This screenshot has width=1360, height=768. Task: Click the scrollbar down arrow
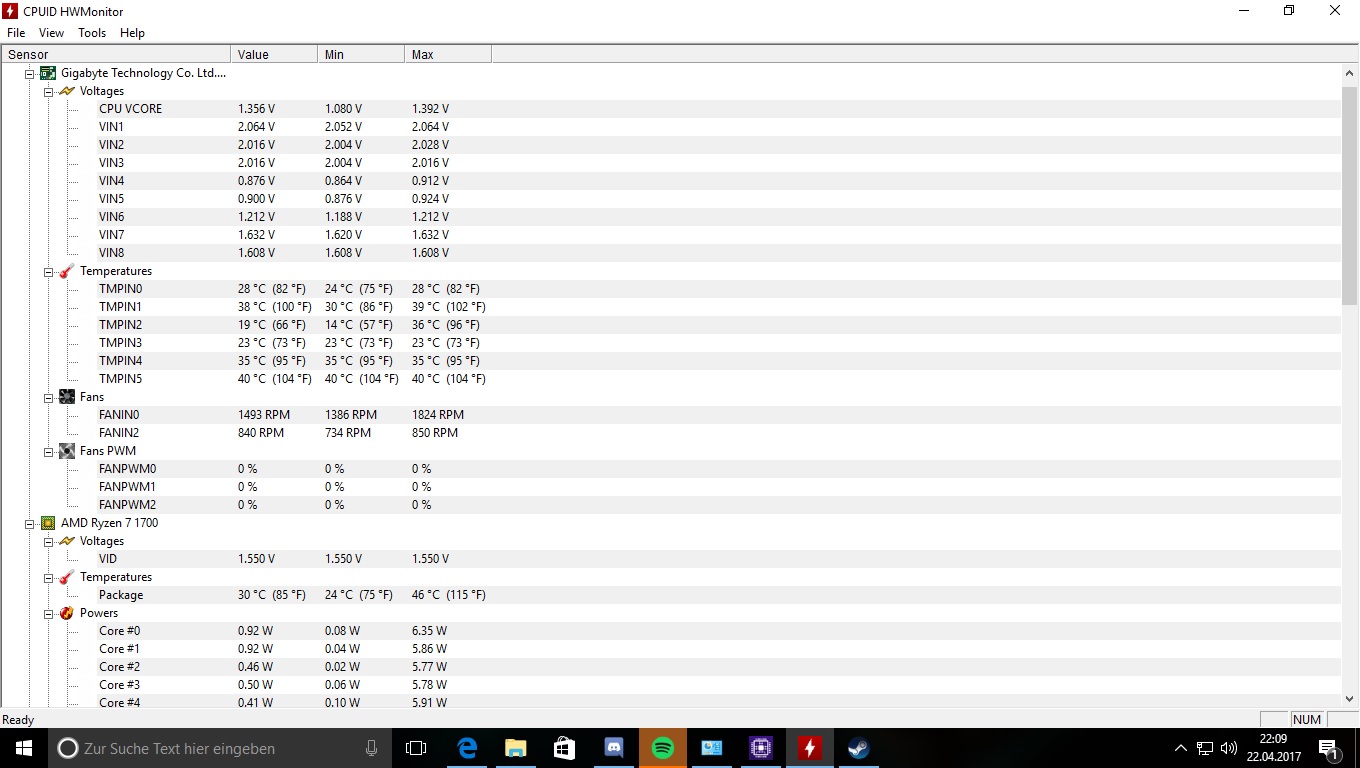1350,699
